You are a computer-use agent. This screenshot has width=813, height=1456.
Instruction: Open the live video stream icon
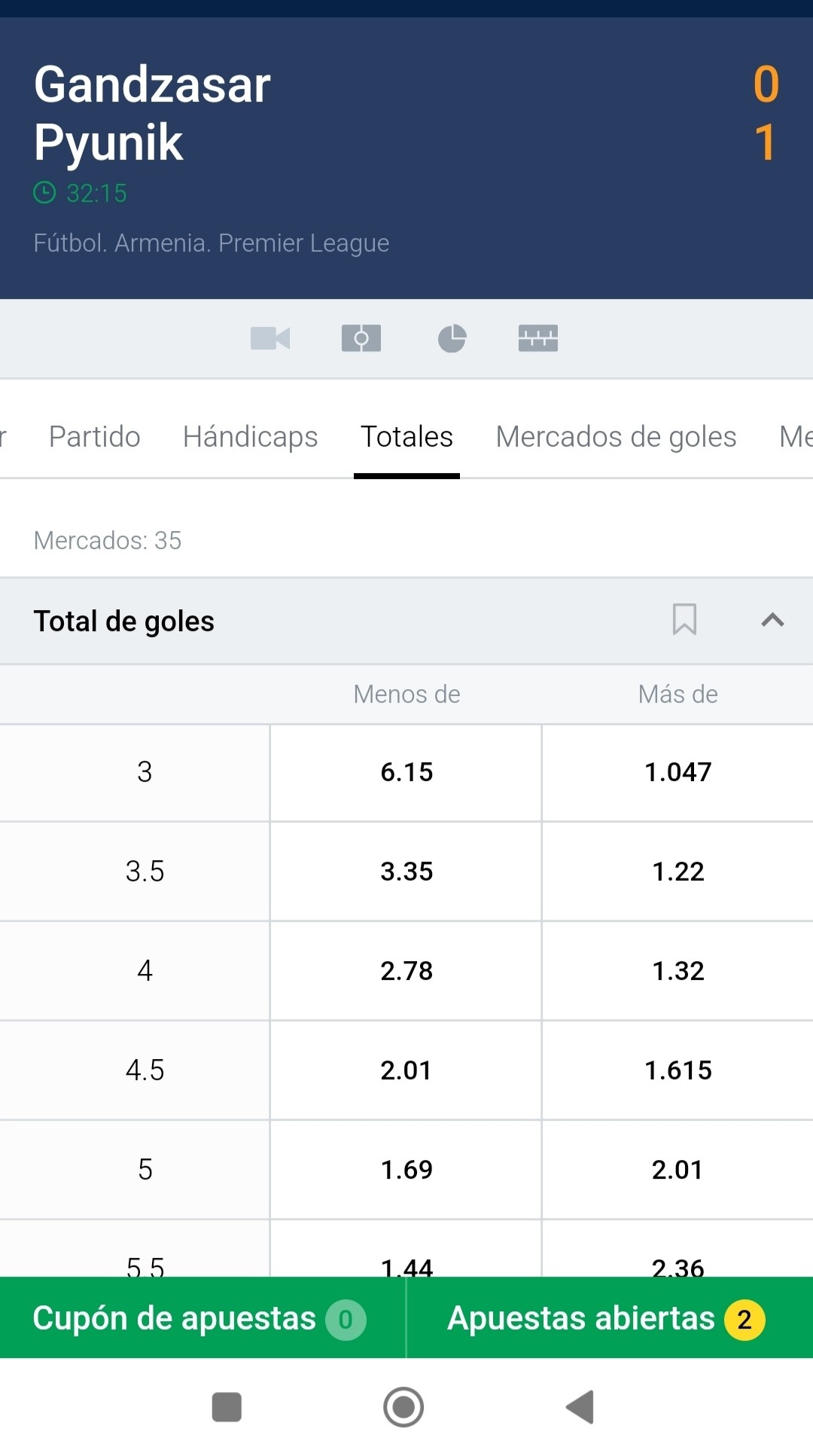(x=270, y=338)
